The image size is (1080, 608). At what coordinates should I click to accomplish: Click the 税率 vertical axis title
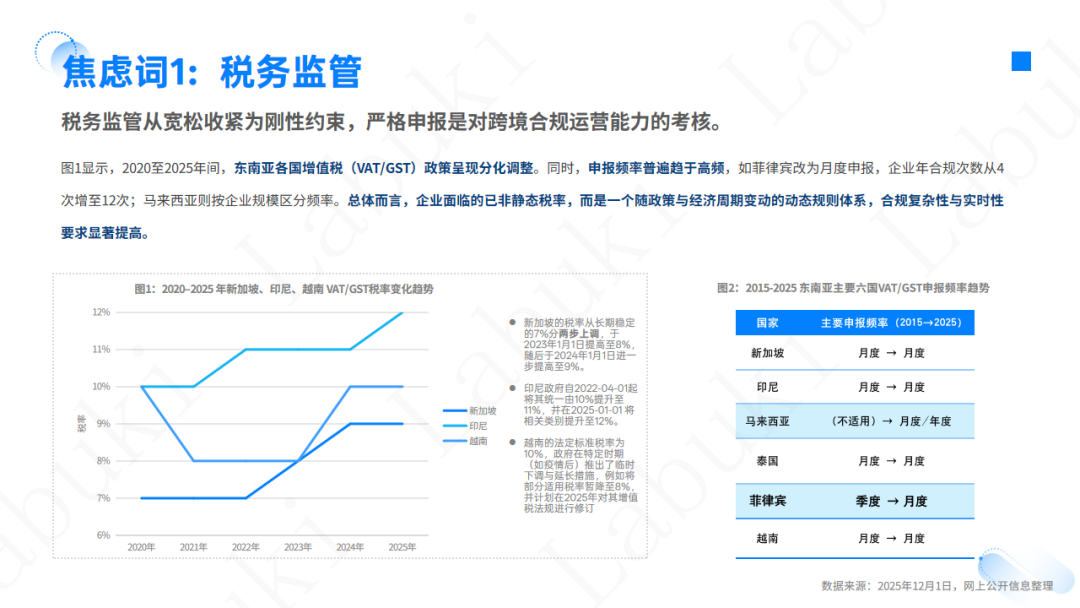(x=82, y=423)
